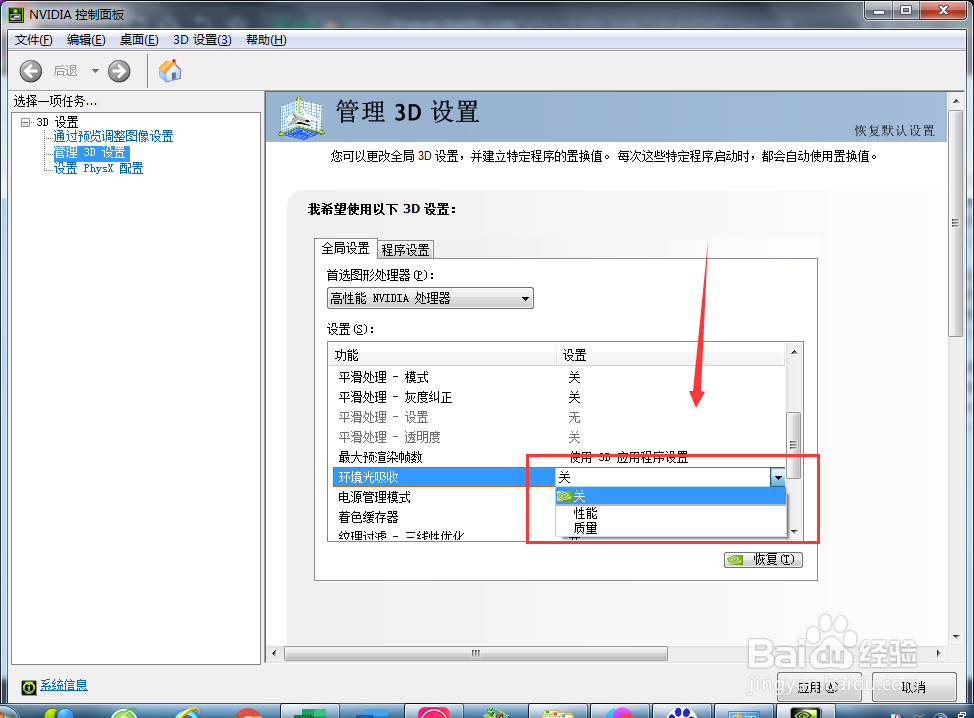Click the settings list scrollbar thumb

[793, 445]
